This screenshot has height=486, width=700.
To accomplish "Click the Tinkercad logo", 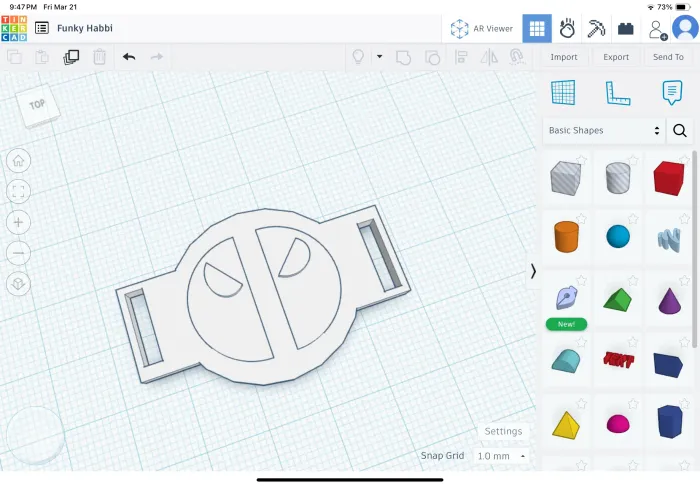I will point(14,28).
